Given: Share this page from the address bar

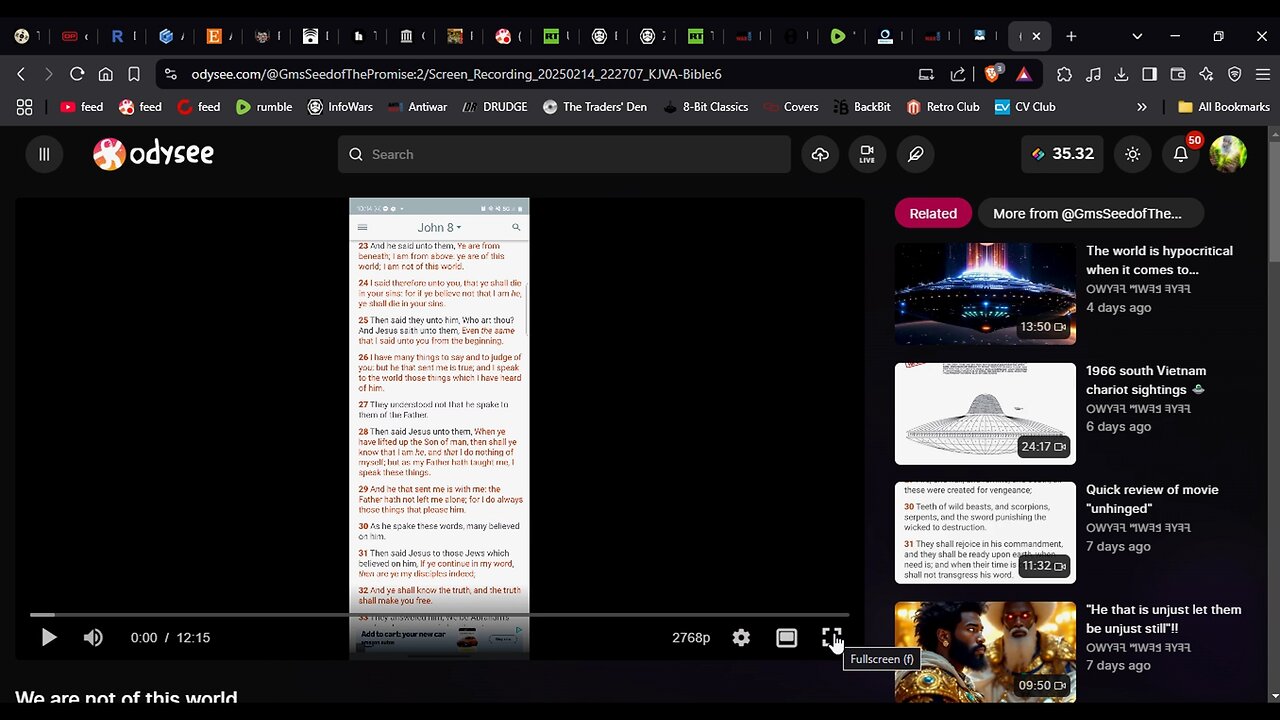Looking at the screenshot, I should pyautogui.click(x=958, y=74).
